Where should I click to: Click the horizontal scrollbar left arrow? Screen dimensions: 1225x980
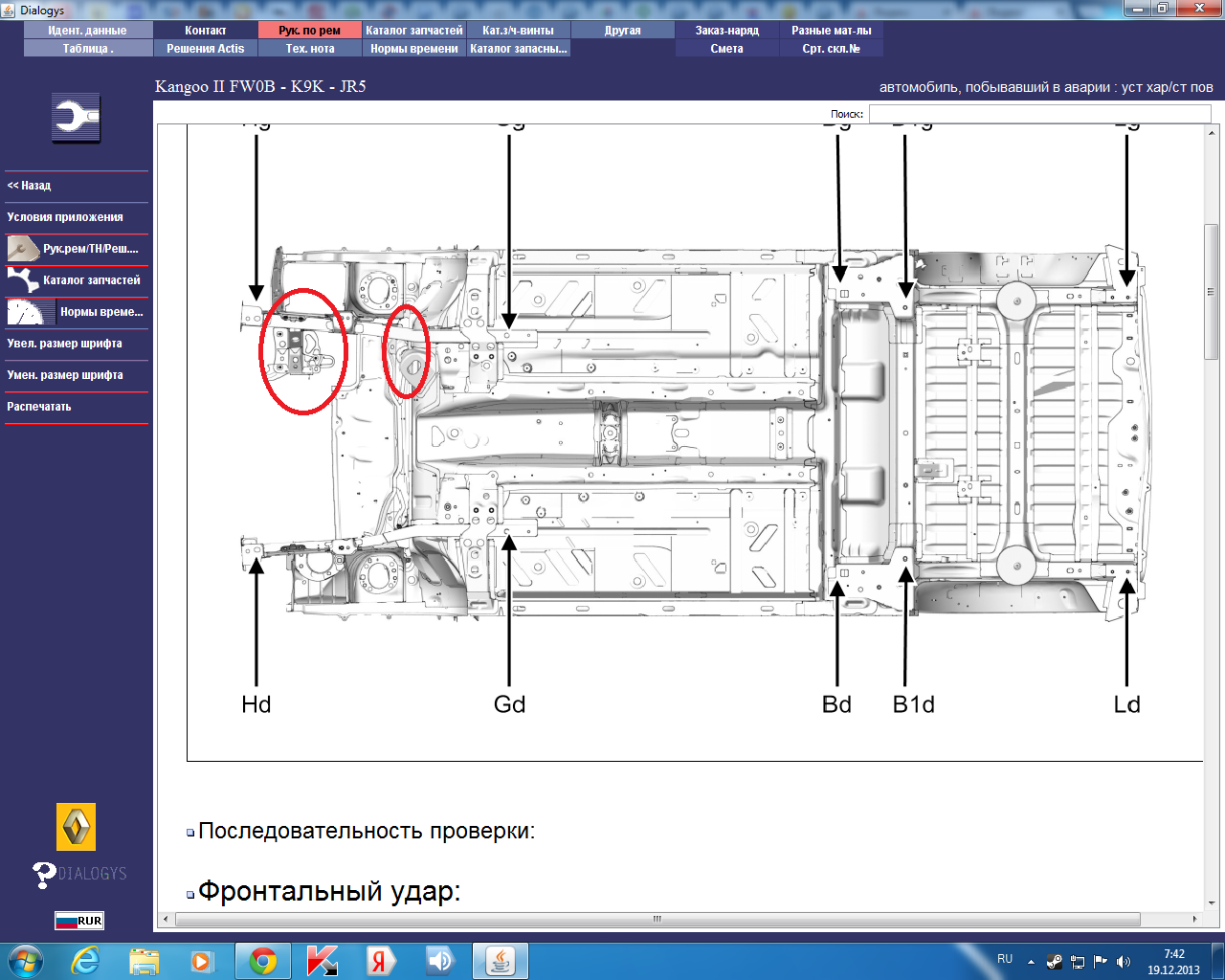tap(166, 919)
